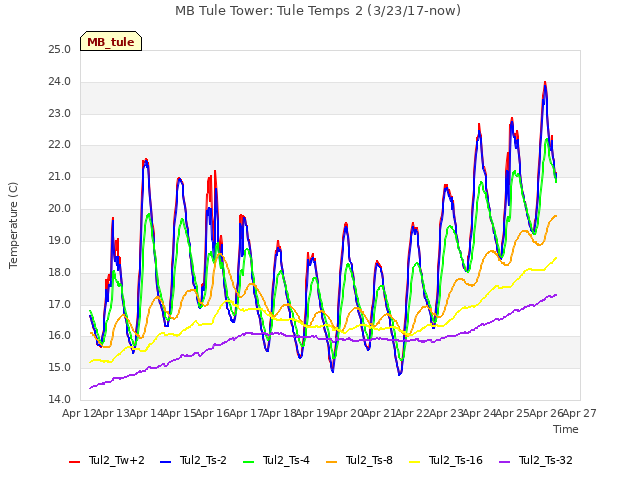Click the Apr 20 x-axis date label
640x480 pixels.
pos(346,413)
